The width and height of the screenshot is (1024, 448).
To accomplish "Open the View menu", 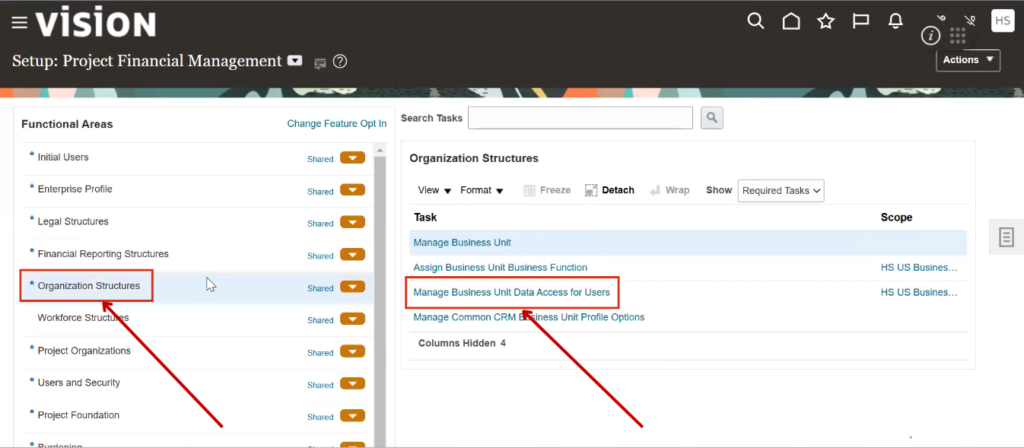I will pyautogui.click(x=434, y=190).
